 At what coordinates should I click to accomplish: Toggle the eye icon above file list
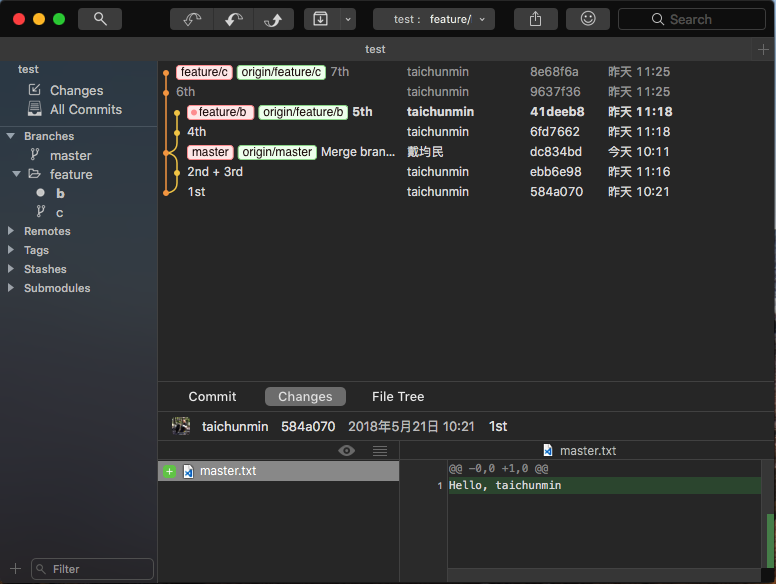click(347, 451)
